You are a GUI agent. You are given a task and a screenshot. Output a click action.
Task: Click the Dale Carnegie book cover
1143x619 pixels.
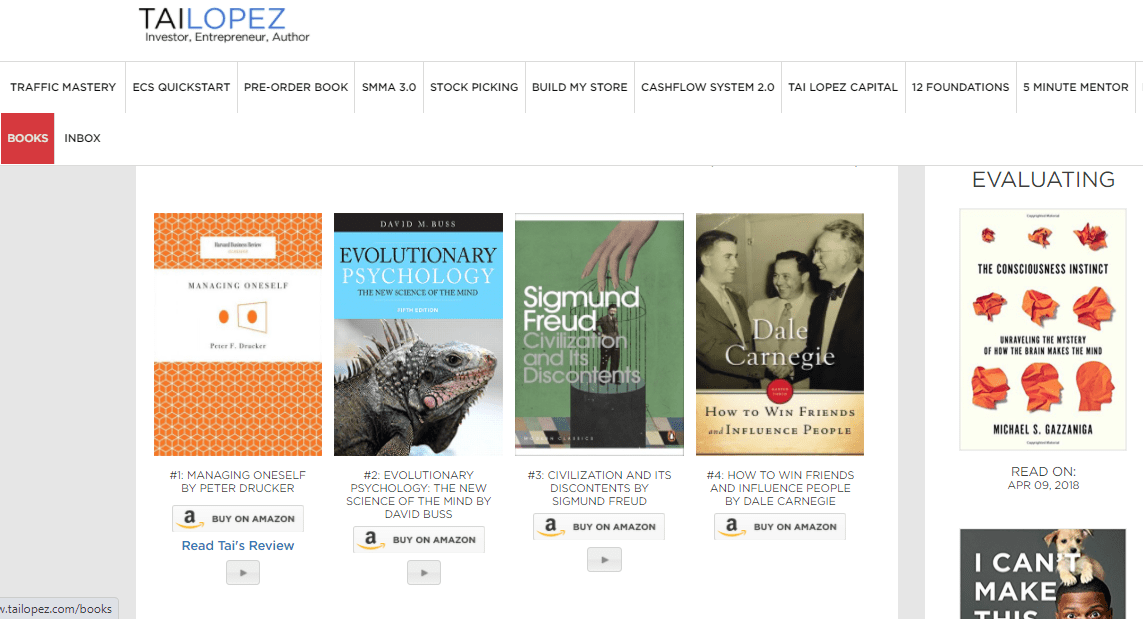(780, 335)
